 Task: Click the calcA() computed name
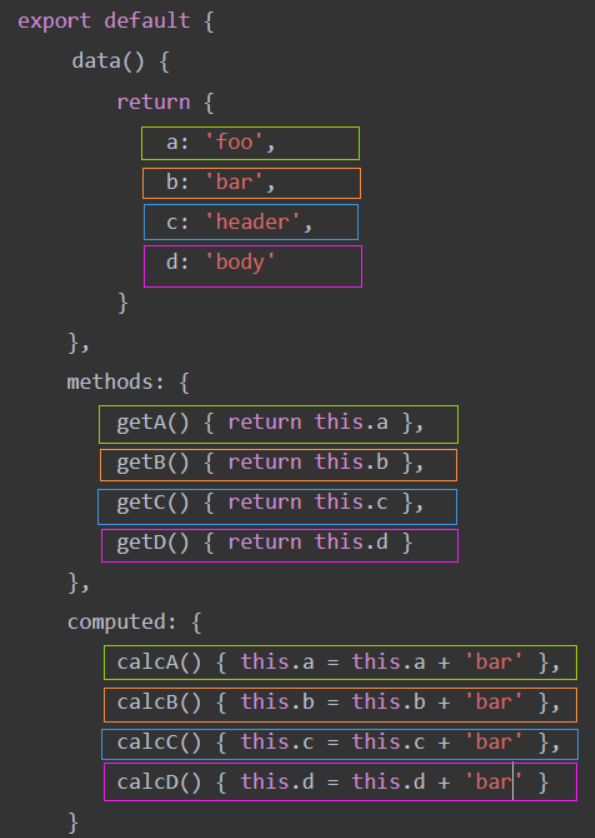click(x=159, y=663)
